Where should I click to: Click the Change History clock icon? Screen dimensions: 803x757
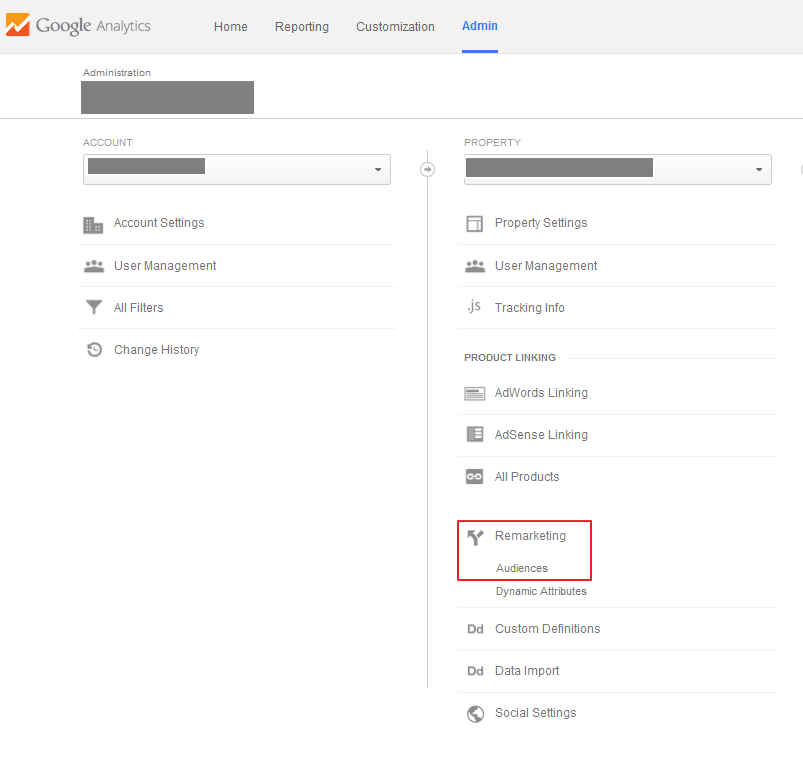94,349
